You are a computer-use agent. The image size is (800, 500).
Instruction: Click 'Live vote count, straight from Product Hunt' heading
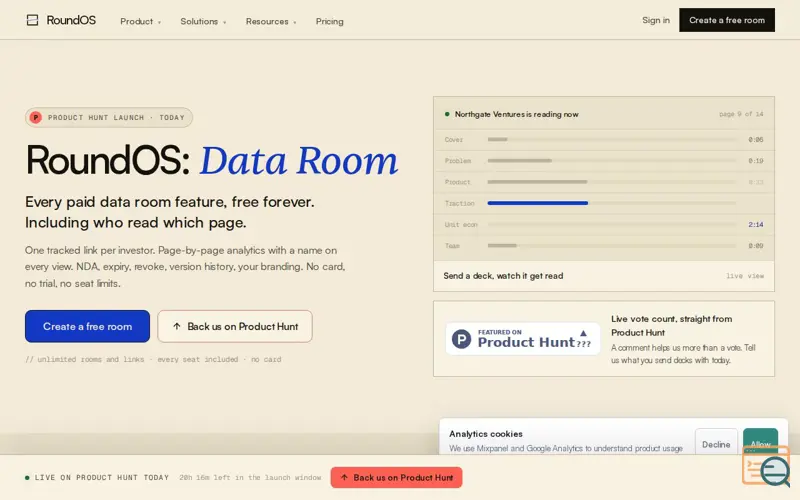point(671,326)
